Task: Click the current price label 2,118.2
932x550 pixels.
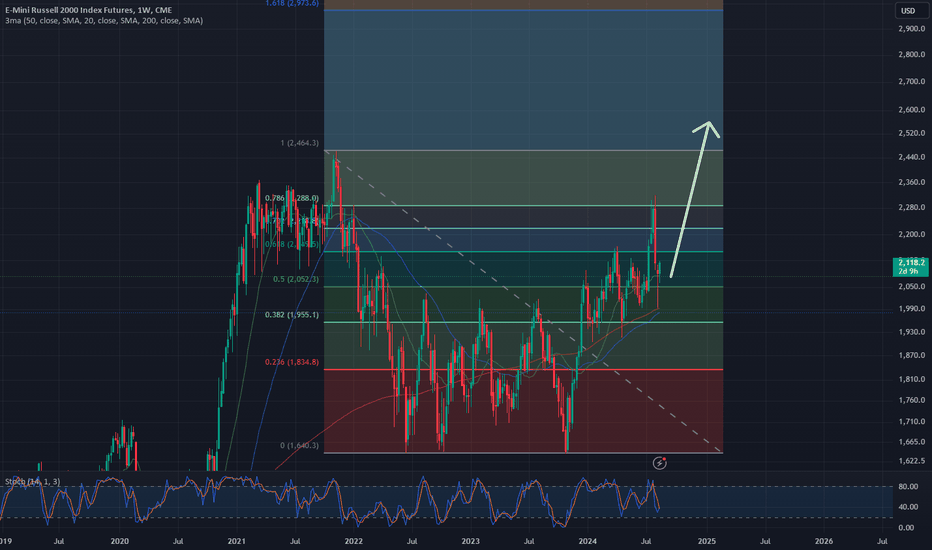Action: point(911,262)
